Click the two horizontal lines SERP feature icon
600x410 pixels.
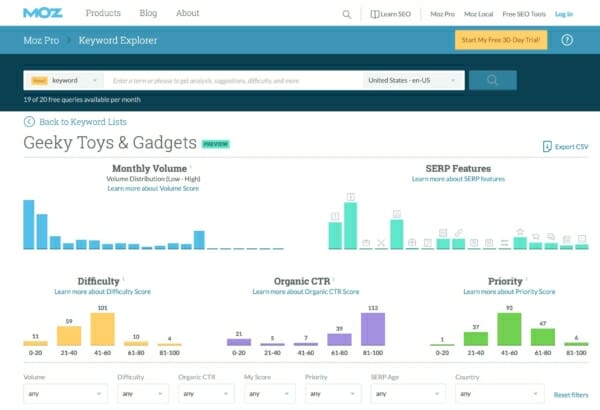tap(504, 243)
